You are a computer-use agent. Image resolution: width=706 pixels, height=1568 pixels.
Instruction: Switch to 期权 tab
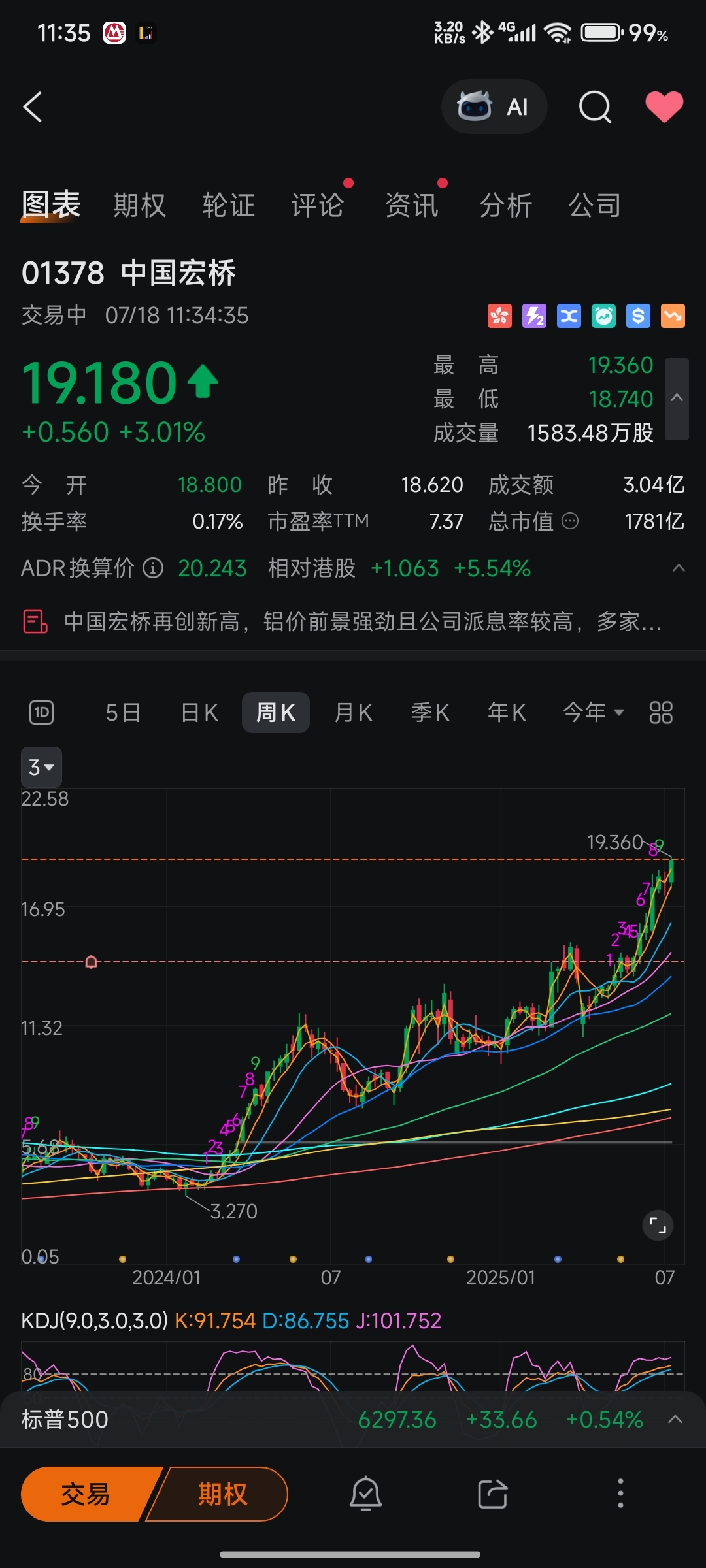click(140, 205)
